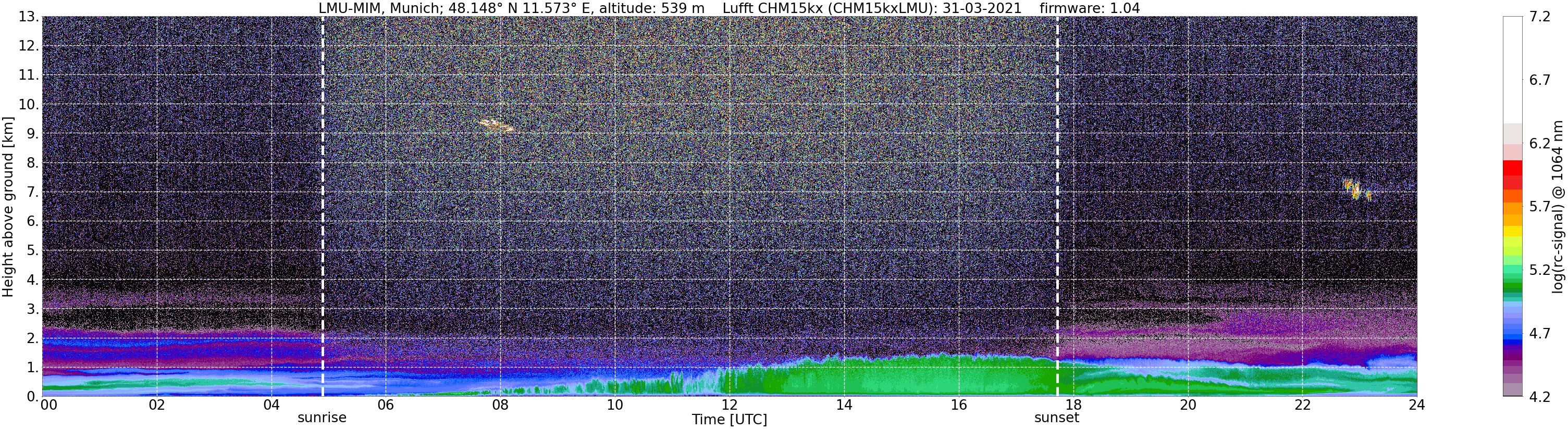
Task: Click the y-axis tick label '11.'
Action: [29, 75]
